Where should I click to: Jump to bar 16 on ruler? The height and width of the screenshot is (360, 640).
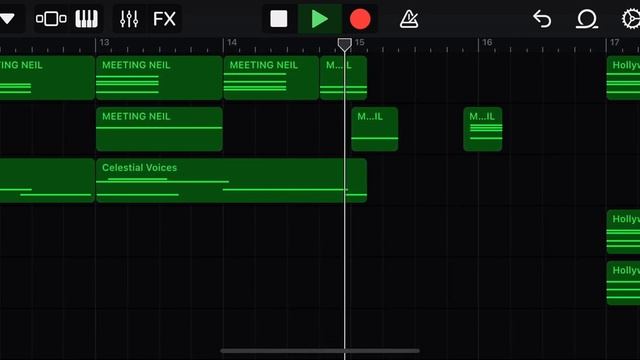point(487,42)
